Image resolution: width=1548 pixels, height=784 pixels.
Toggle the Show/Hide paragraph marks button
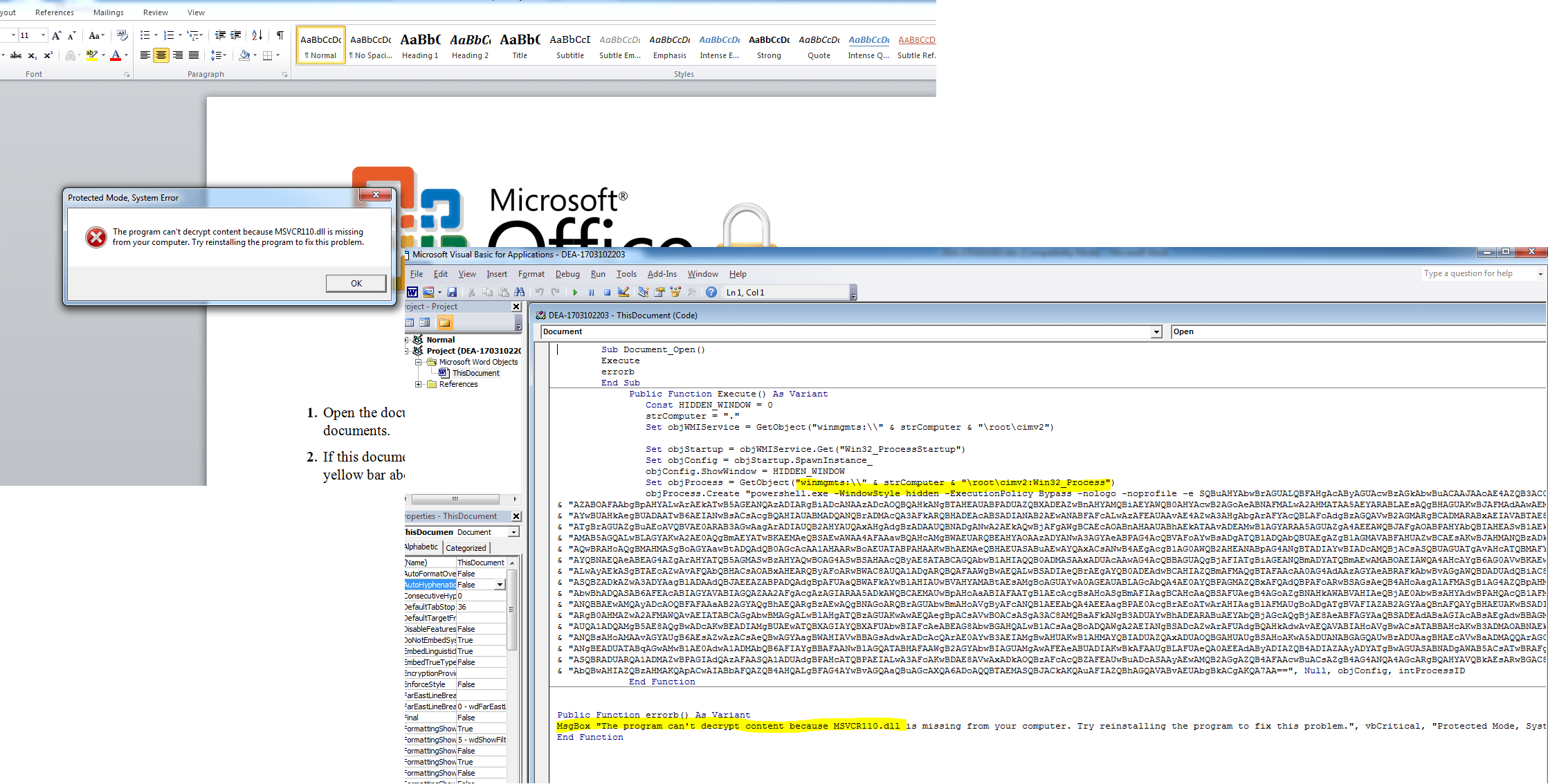point(280,35)
